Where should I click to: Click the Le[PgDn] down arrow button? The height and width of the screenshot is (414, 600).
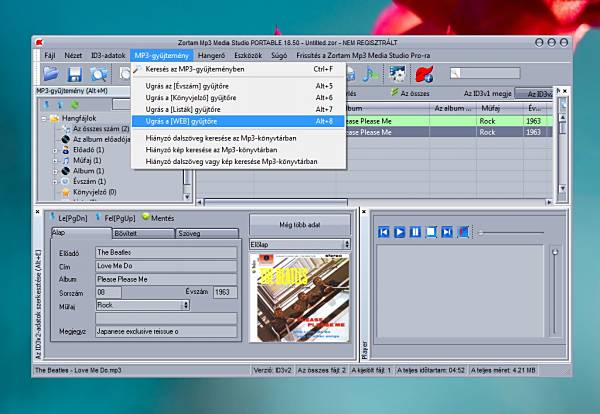[x=69, y=218]
